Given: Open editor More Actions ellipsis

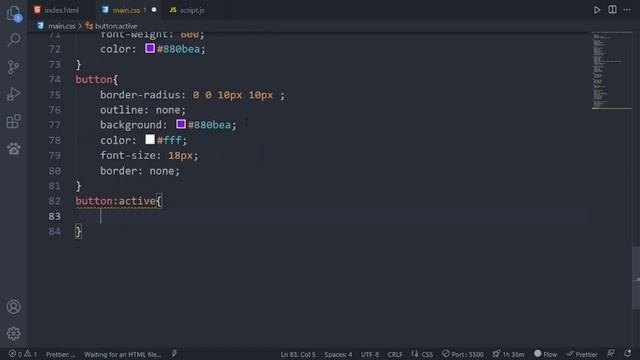Looking at the screenshot, I should (627, 10).
